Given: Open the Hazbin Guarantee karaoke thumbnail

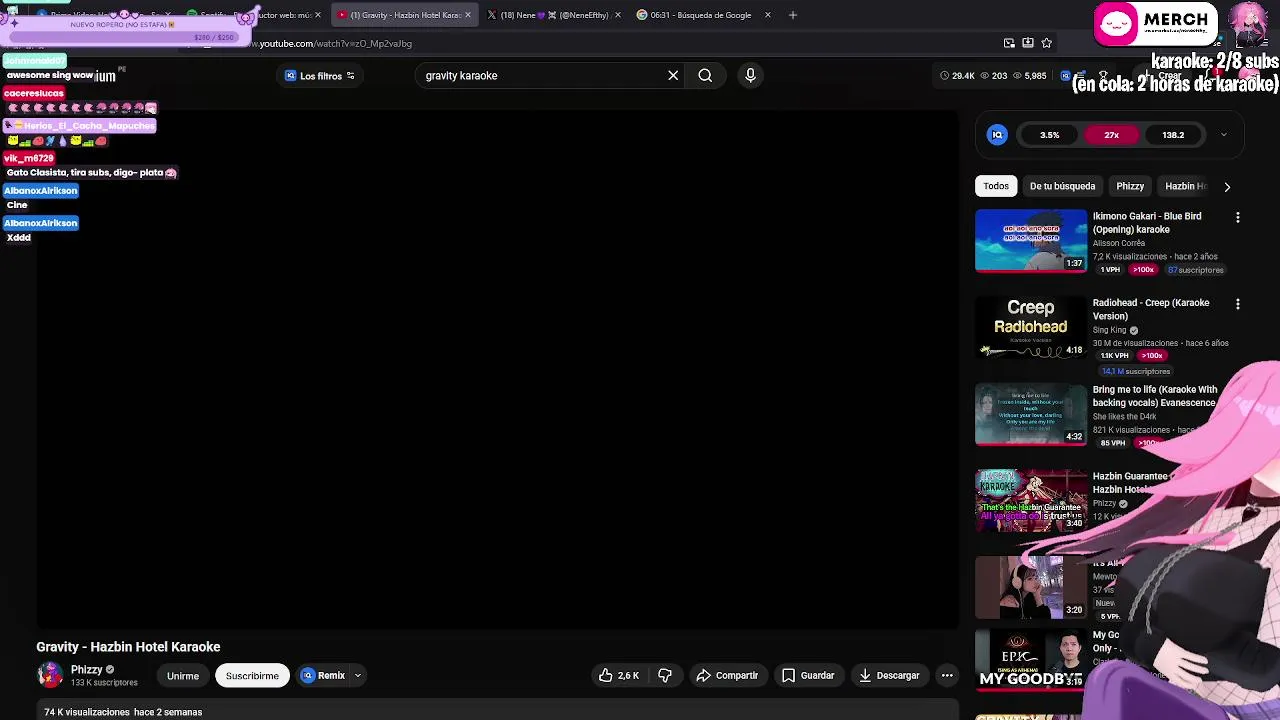Looking at the screenshot, I should coord(1031,501).
